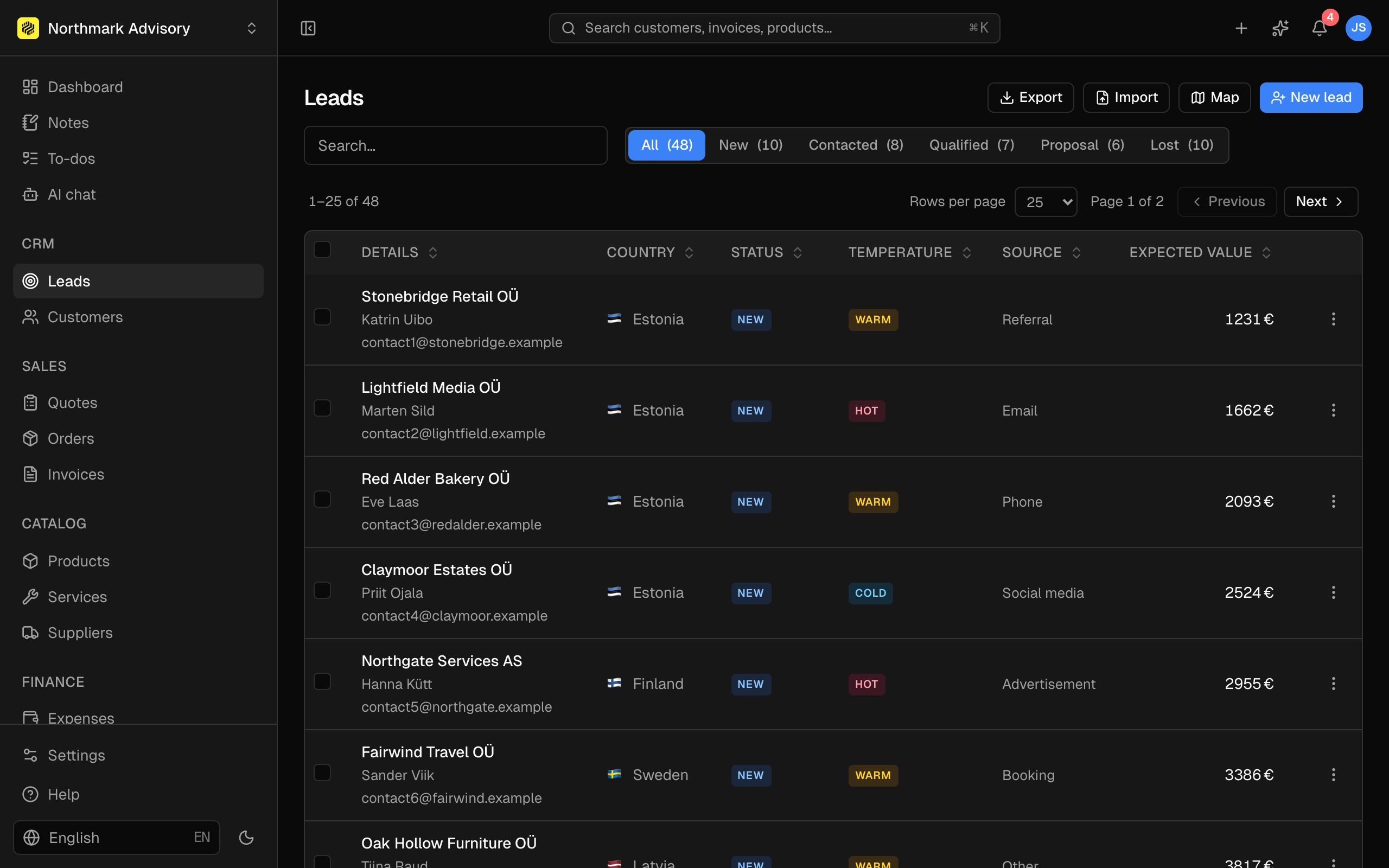Select the Lost (10) filter tab
The image size is (1389, 868).
tap(1181, 145)
